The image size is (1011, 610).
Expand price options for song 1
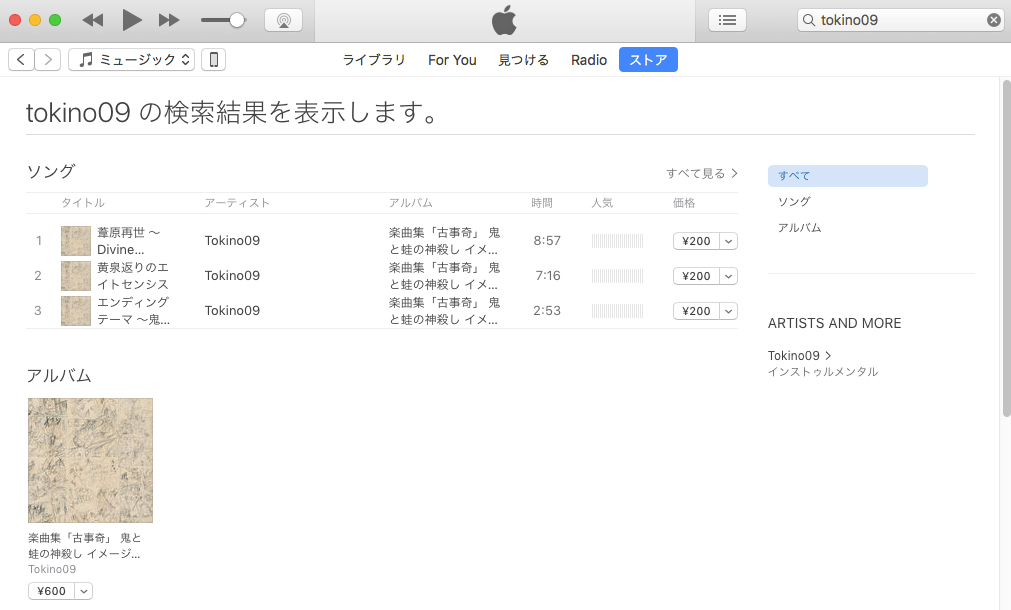tap(729, 241)
